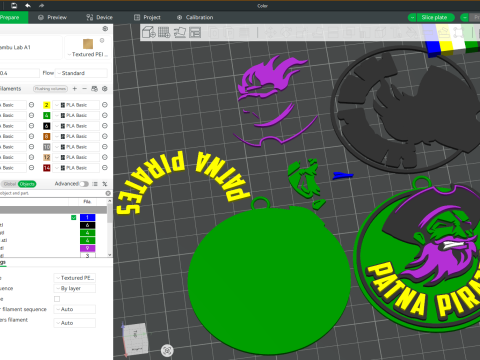Open the Textured PE dropdown in plate settings
Image resolution: width=480 pixels, height=360 pixels.
click(75, 278)
